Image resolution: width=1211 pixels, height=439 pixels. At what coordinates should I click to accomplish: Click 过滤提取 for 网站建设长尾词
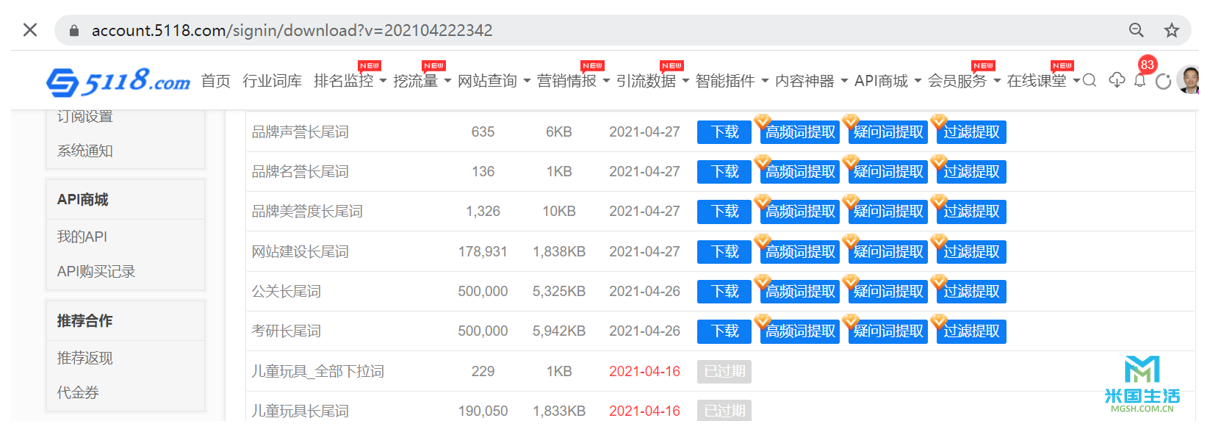click(971, 252)
